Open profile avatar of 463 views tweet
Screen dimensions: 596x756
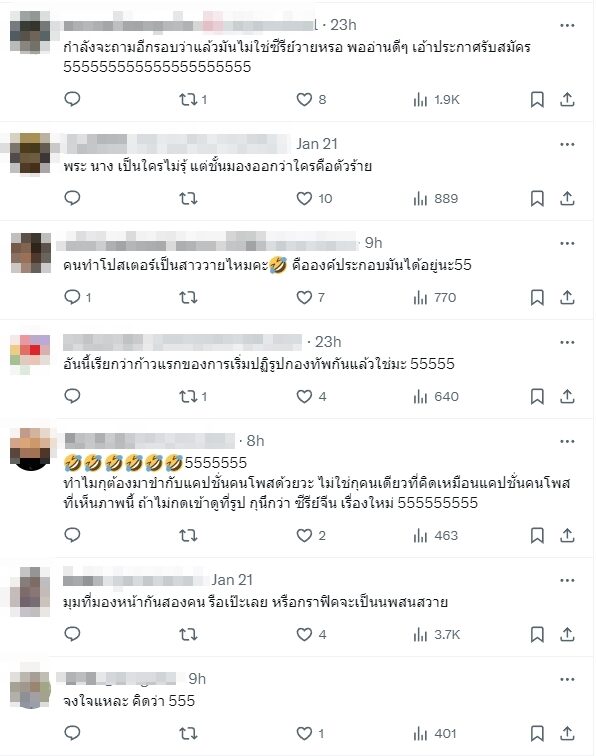coord(30,448)
